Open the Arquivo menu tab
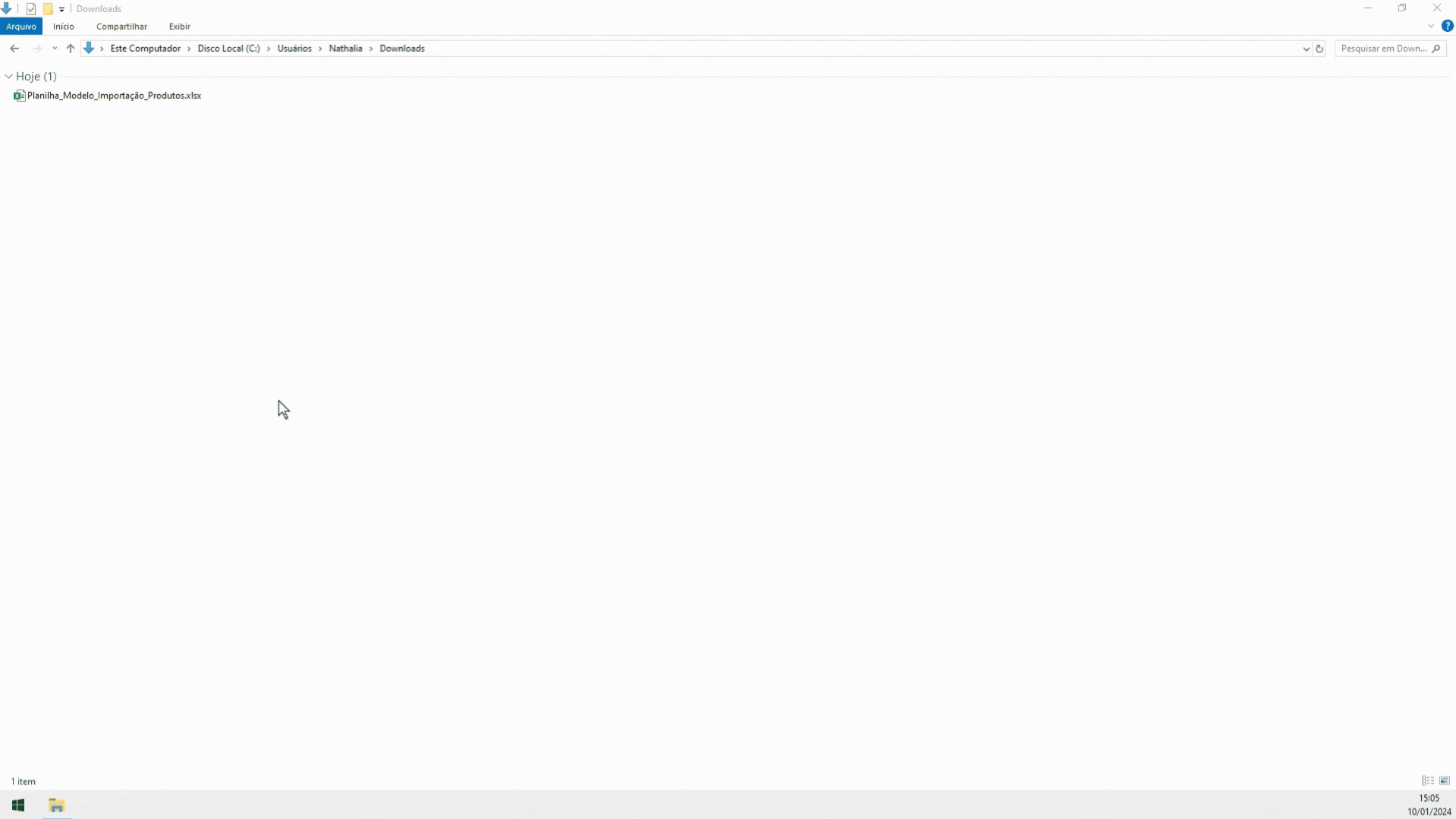 click(21, 27)
